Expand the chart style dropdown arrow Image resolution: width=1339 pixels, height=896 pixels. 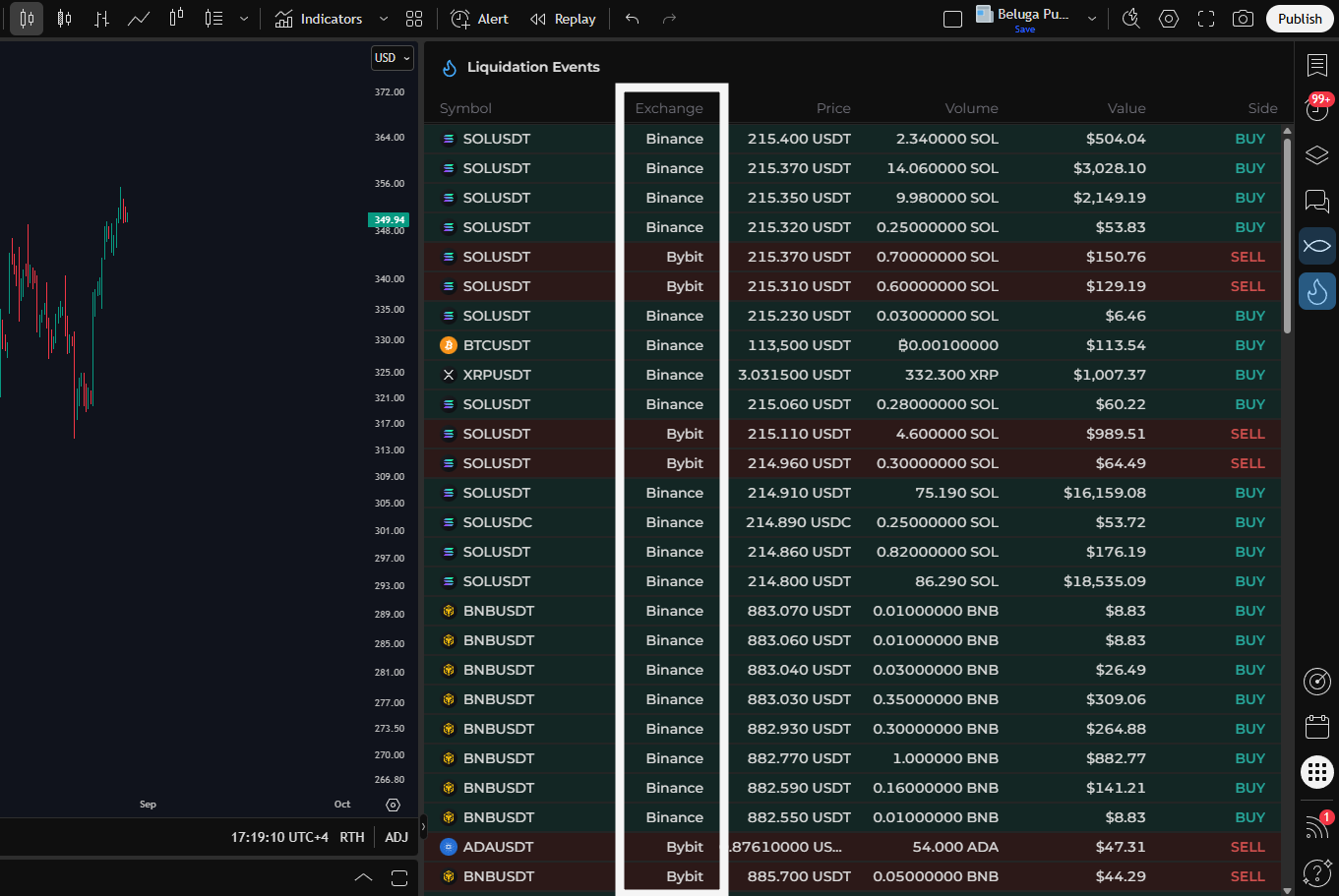(244, 19)
